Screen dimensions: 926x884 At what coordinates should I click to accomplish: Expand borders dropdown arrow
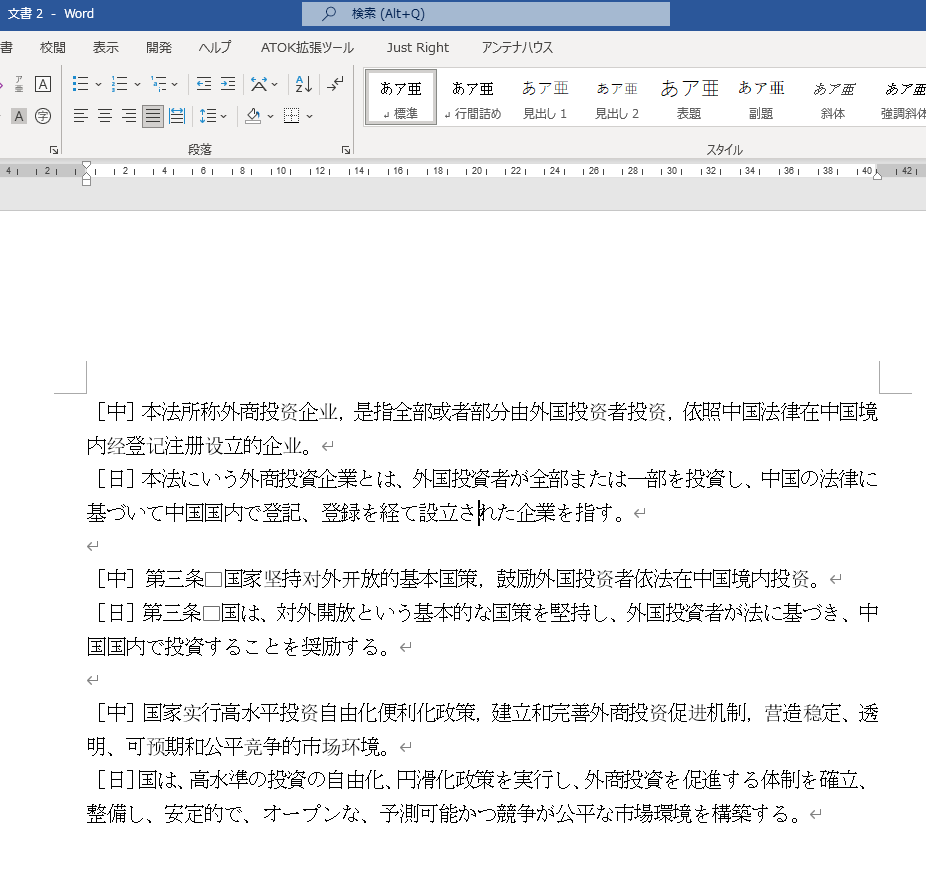[309, 116]
